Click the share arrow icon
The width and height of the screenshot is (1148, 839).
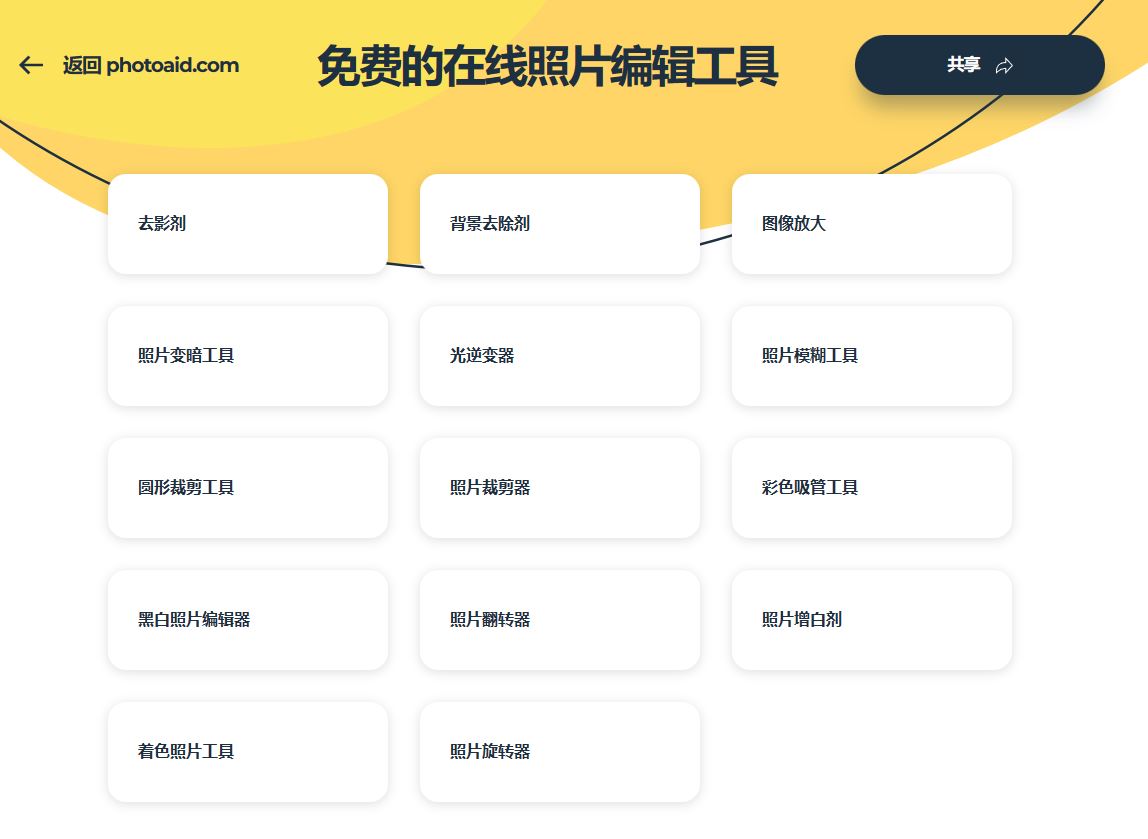click(1004, 66)
